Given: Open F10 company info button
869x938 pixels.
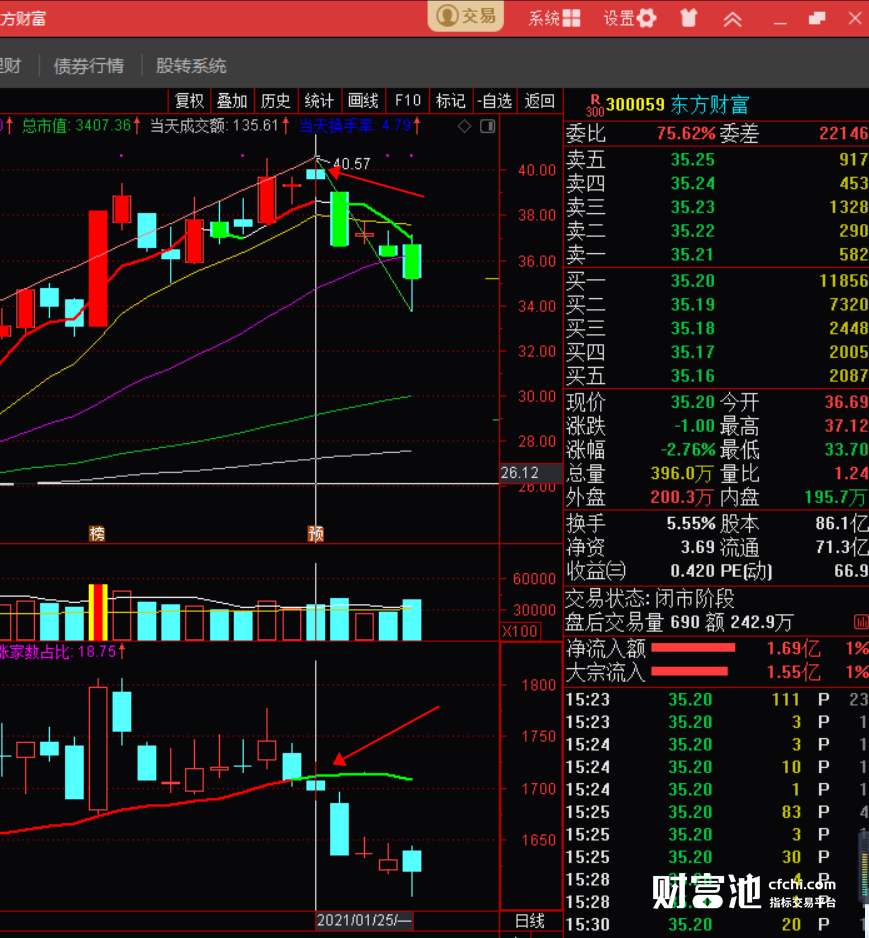Looking at the screenshot, I should tap(408, 101).
